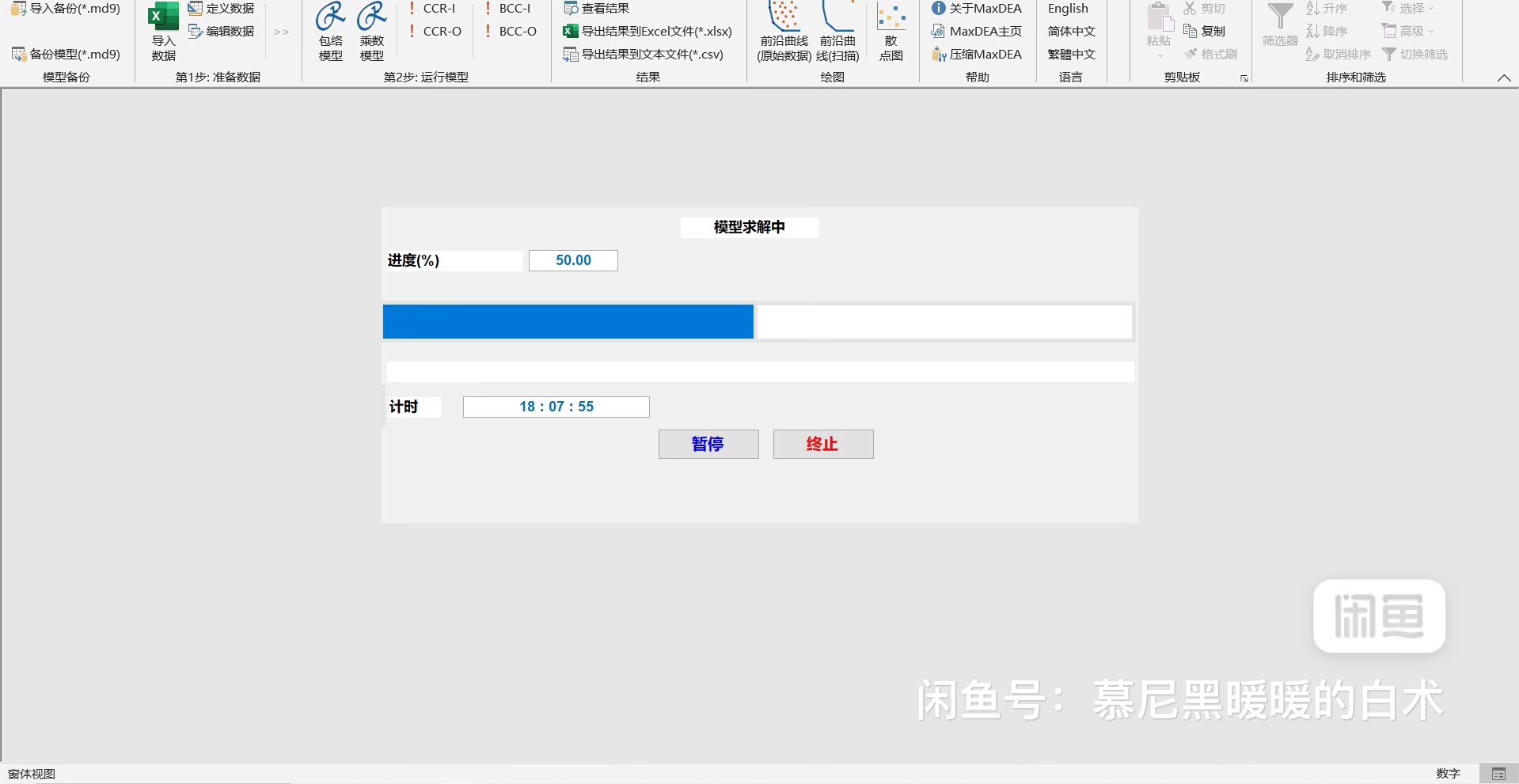Screen dimensions: 1519x784
Task: Click the 进度(%) value field showing 50.00
Action: [x=573, y=260]
